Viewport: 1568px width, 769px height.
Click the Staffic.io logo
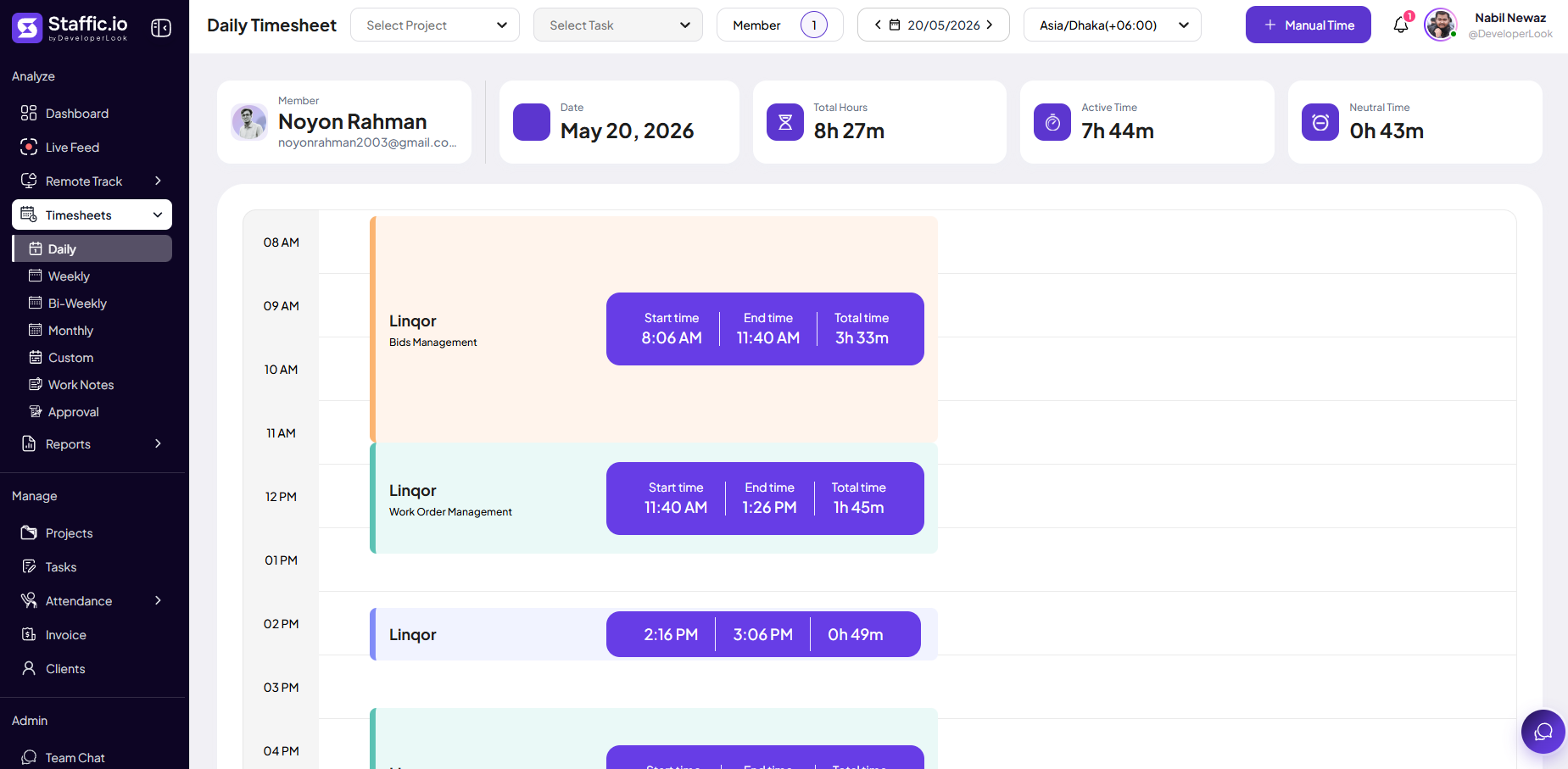pyautogui.click(x=70, y=28)
